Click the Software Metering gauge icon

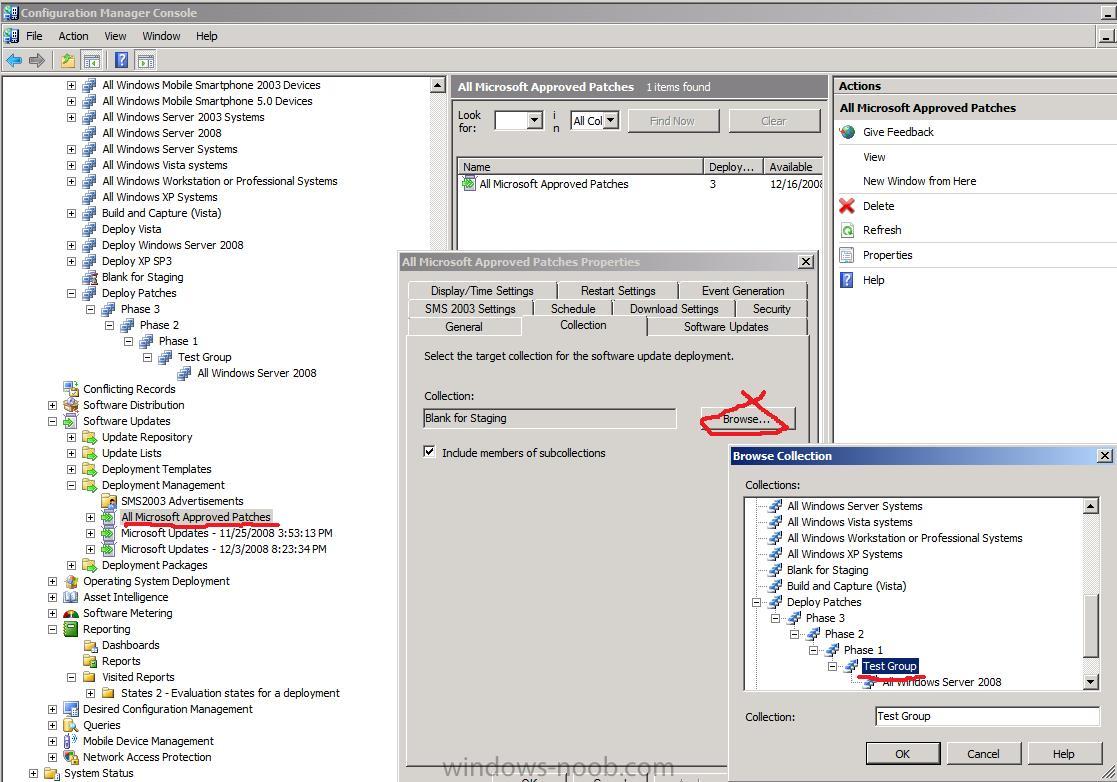[x=71, y=613]
